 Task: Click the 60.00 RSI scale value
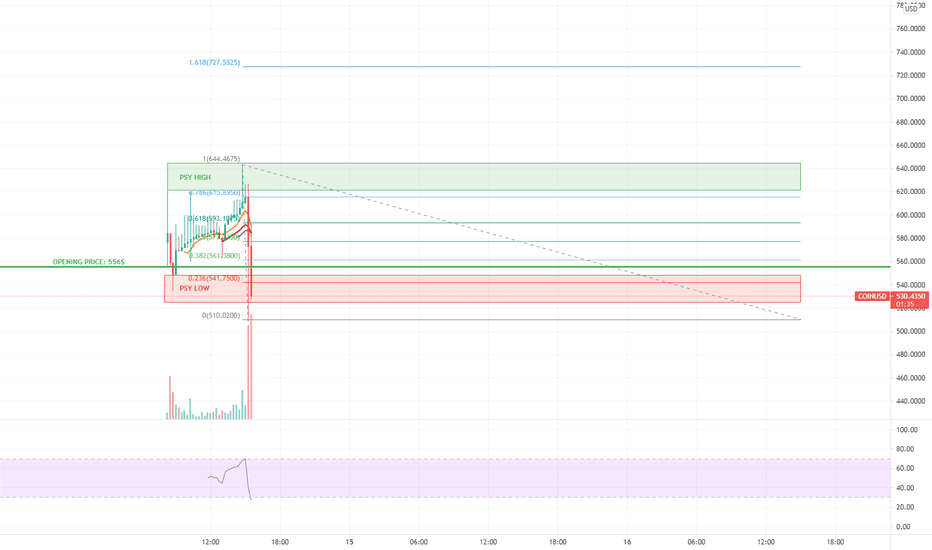coord(905,469)
